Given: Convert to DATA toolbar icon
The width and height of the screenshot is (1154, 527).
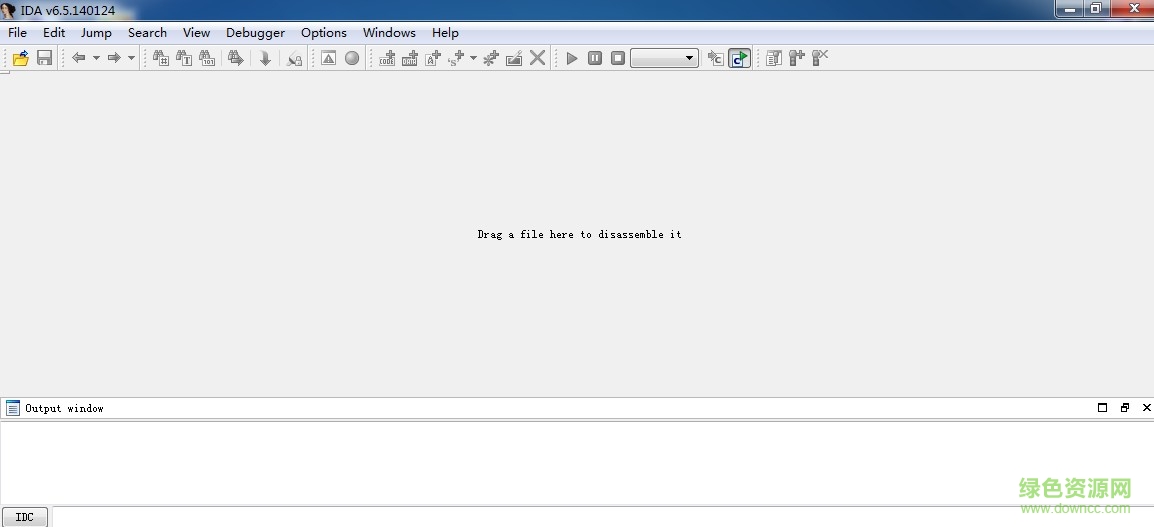Looking at the screenshot, I should (x=410, y=57).
